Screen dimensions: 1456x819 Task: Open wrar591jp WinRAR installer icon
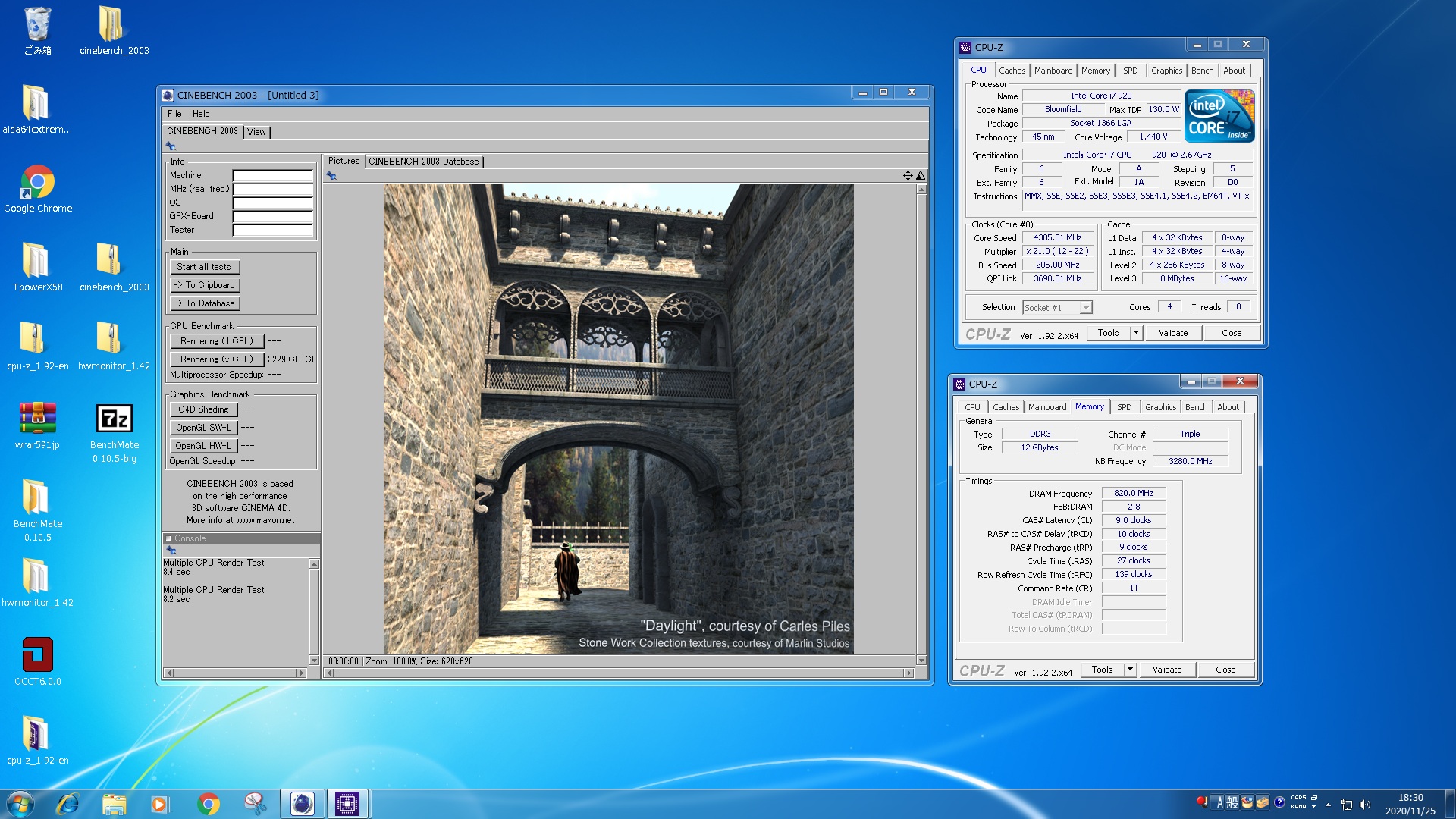click(37, 425)
